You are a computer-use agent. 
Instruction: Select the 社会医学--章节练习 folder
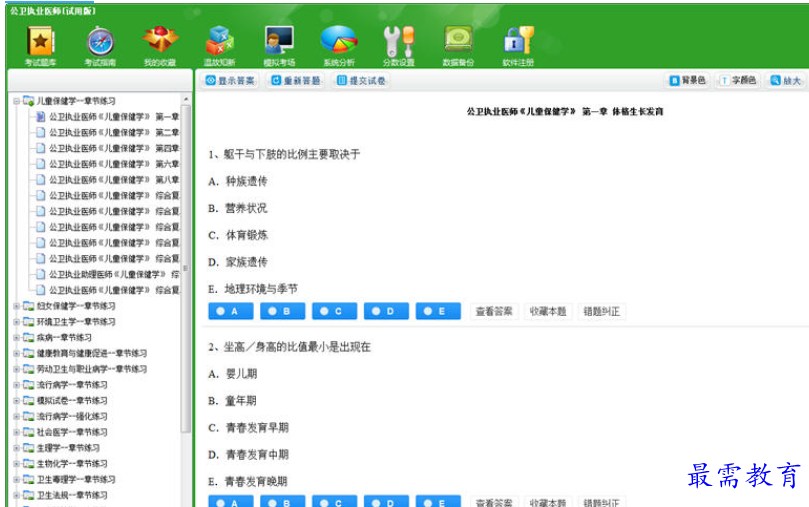click(x=72, y=432)
